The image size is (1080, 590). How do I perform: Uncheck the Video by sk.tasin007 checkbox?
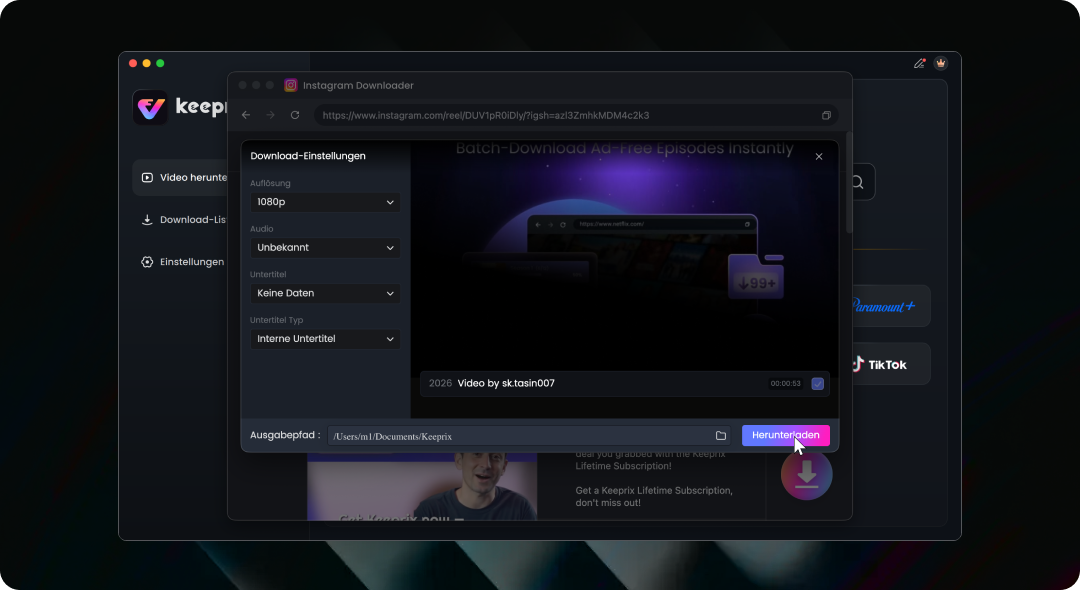pyautogui.click(x=818, y=383)
